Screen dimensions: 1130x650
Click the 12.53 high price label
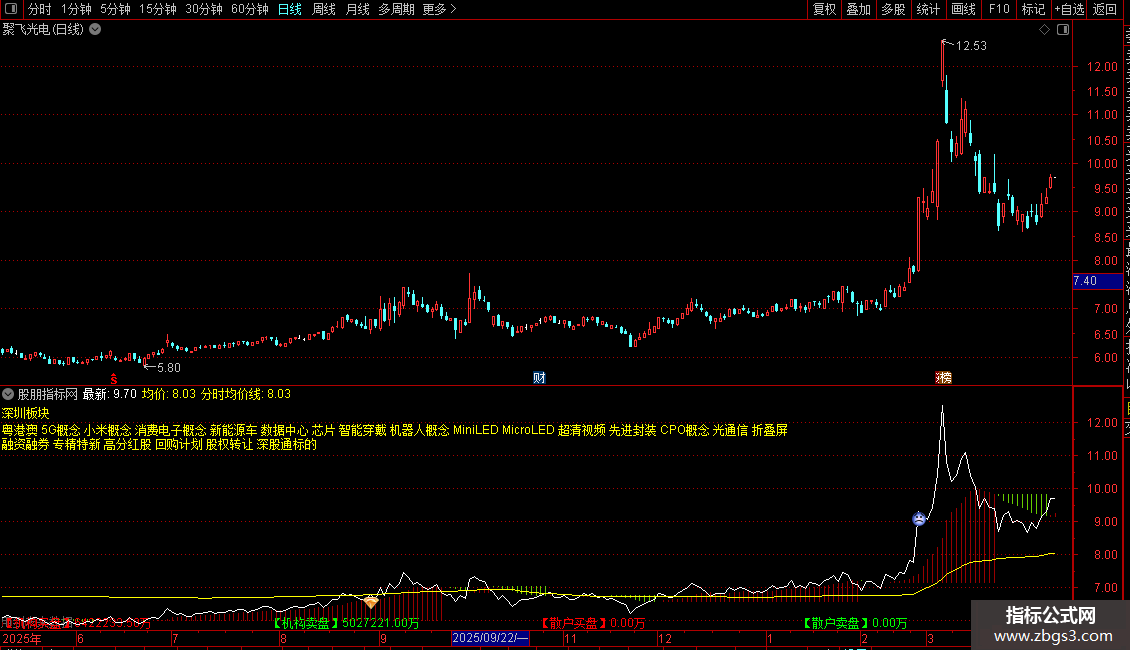(971, 45)
